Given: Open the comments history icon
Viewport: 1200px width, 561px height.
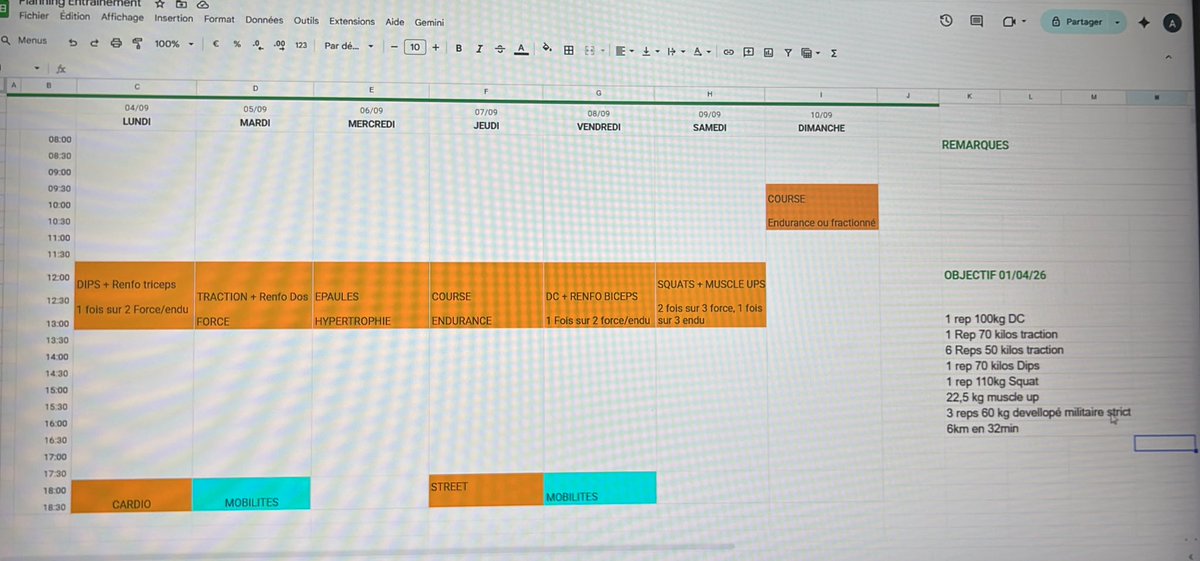Looking at the screenshot, I should pyautogui.click(x=977, y=21).
